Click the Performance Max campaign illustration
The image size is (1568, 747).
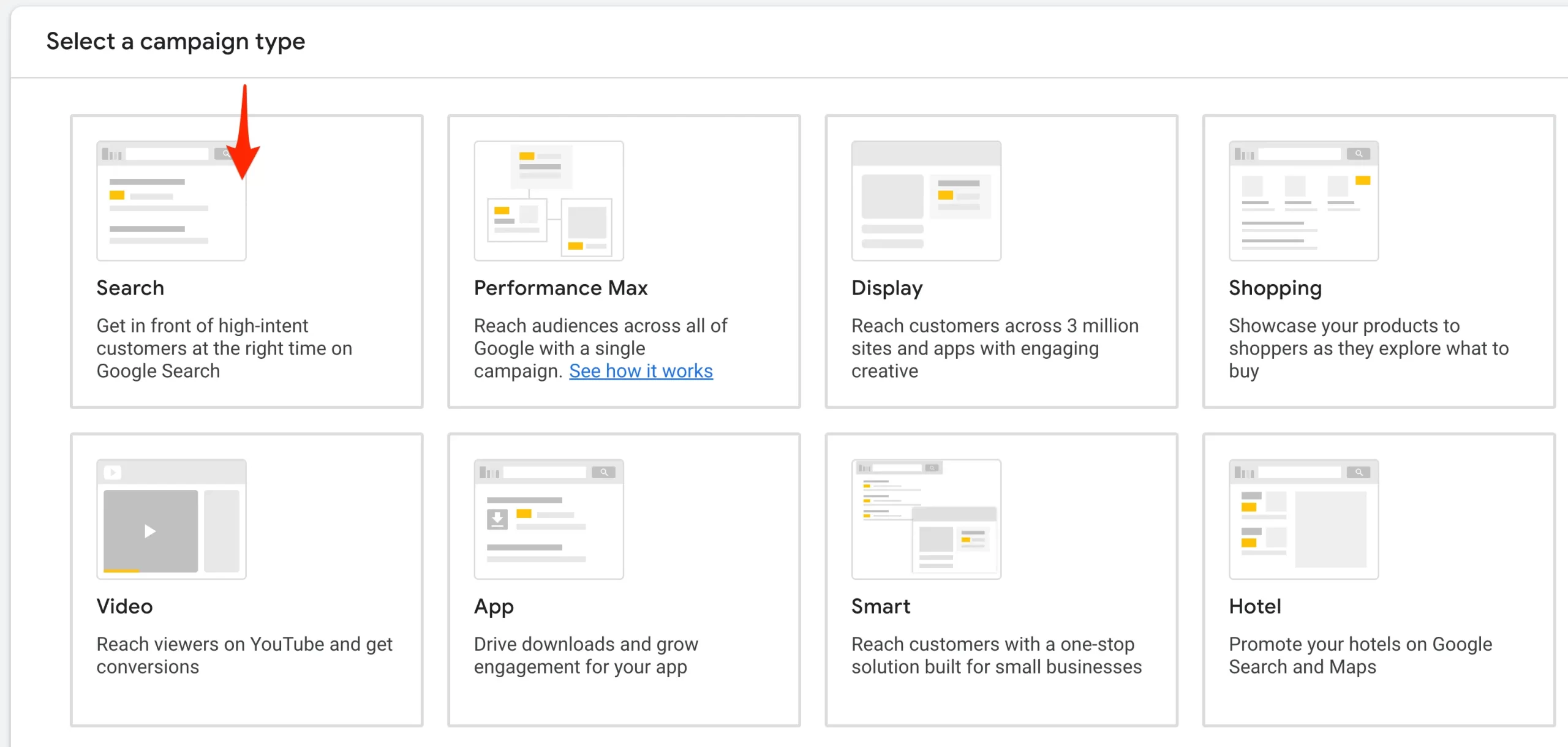(x=548, y=201)
